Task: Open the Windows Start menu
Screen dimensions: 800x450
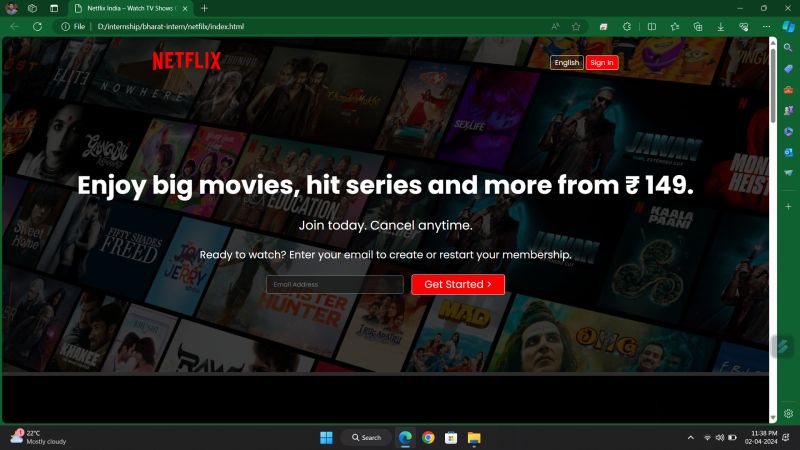Action: tap(326, 438)
